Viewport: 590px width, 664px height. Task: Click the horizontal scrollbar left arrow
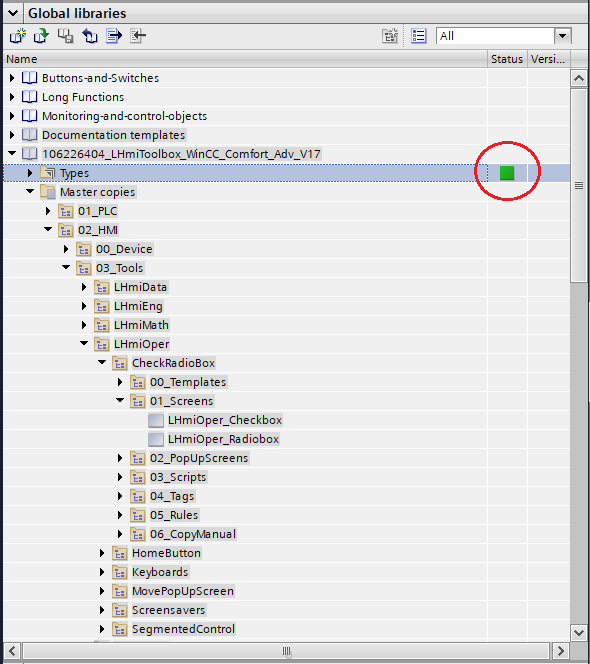[12, 650]
